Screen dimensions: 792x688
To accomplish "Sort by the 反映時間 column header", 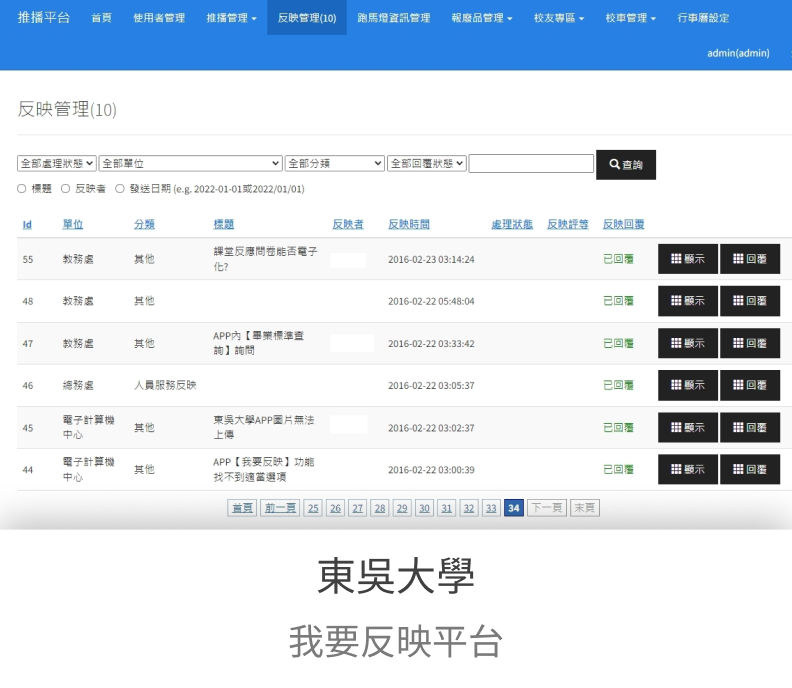I will [409, 224].
